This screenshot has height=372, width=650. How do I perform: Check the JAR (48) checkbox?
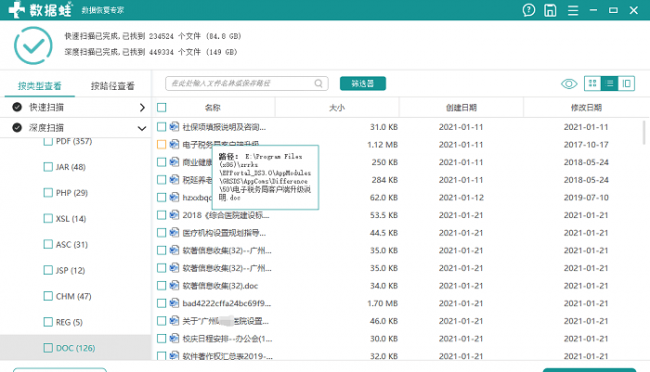click(x=48, y=167)
